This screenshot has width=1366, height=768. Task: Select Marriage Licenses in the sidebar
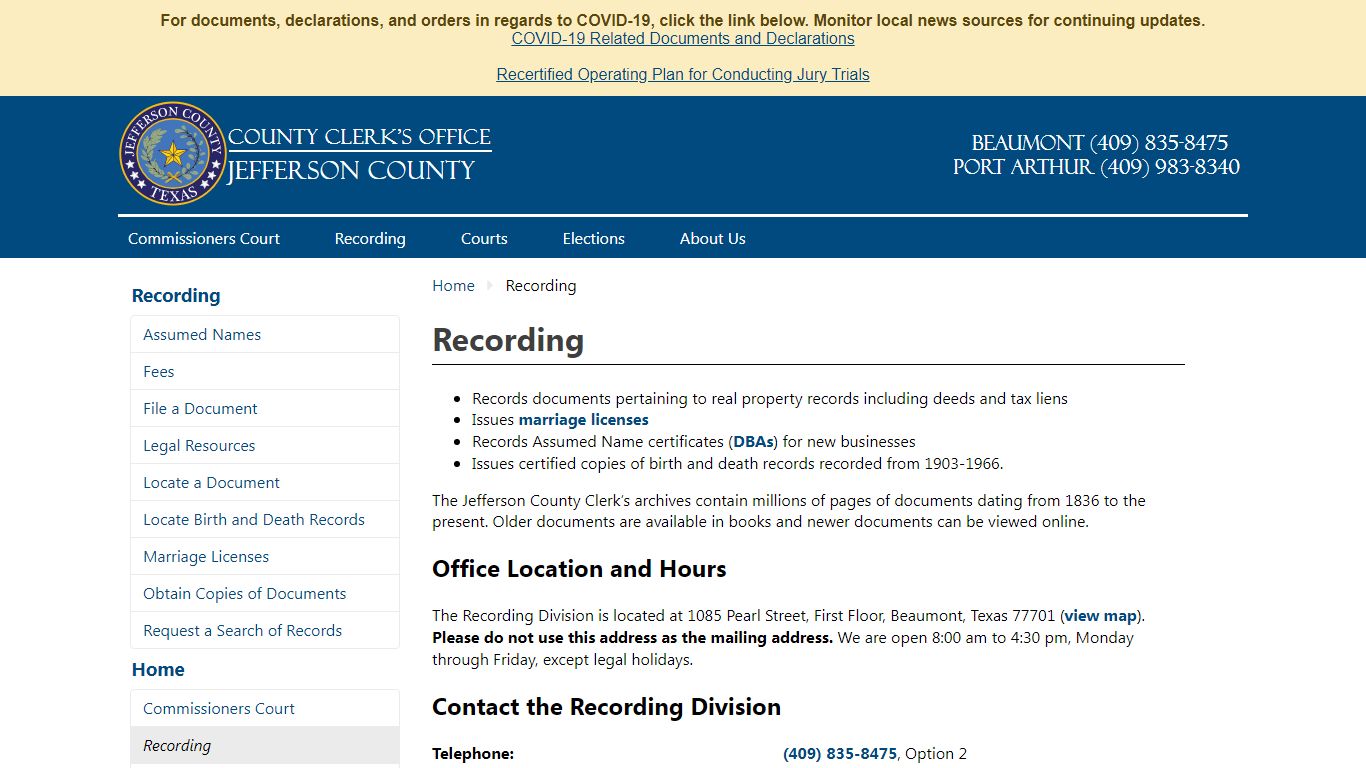pos(205,556)
